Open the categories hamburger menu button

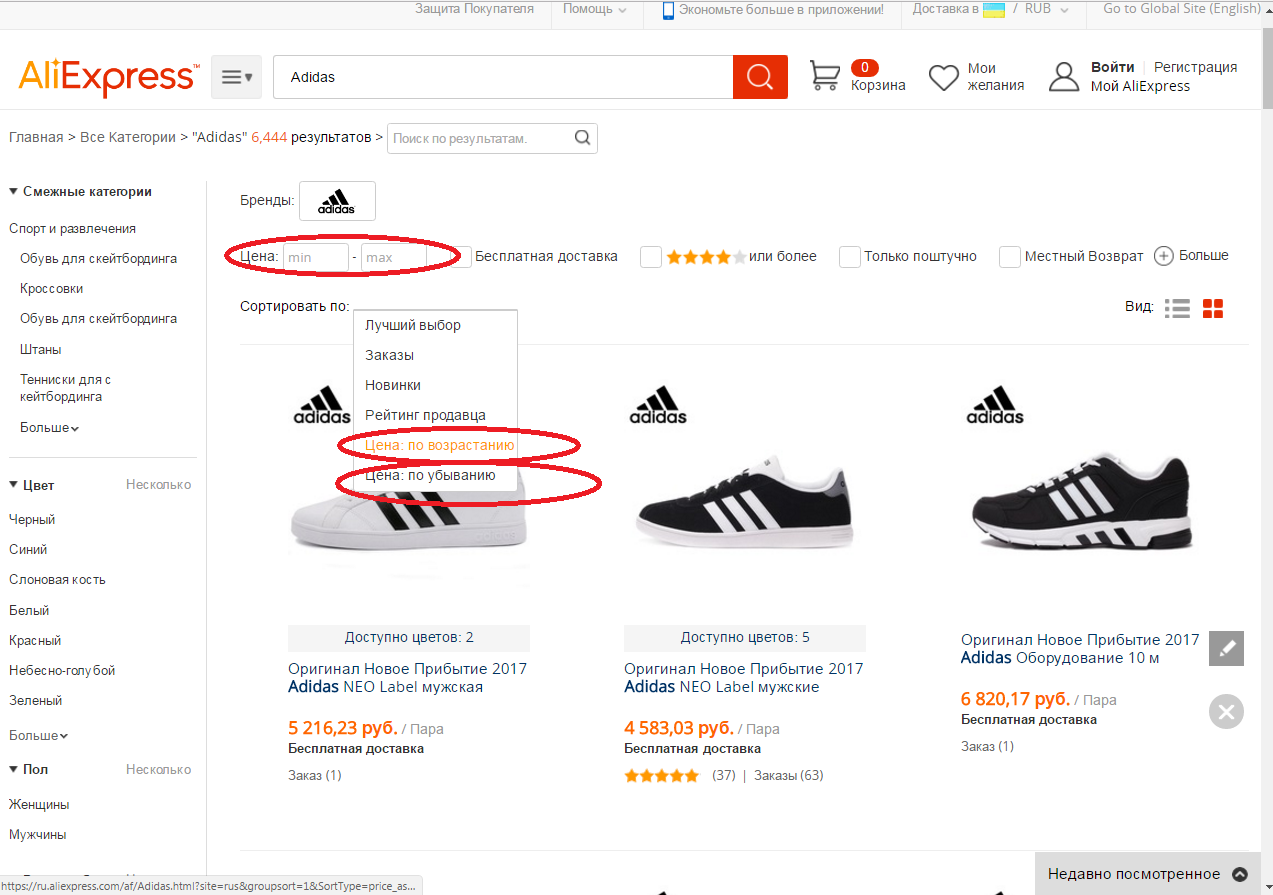[236, 77]
